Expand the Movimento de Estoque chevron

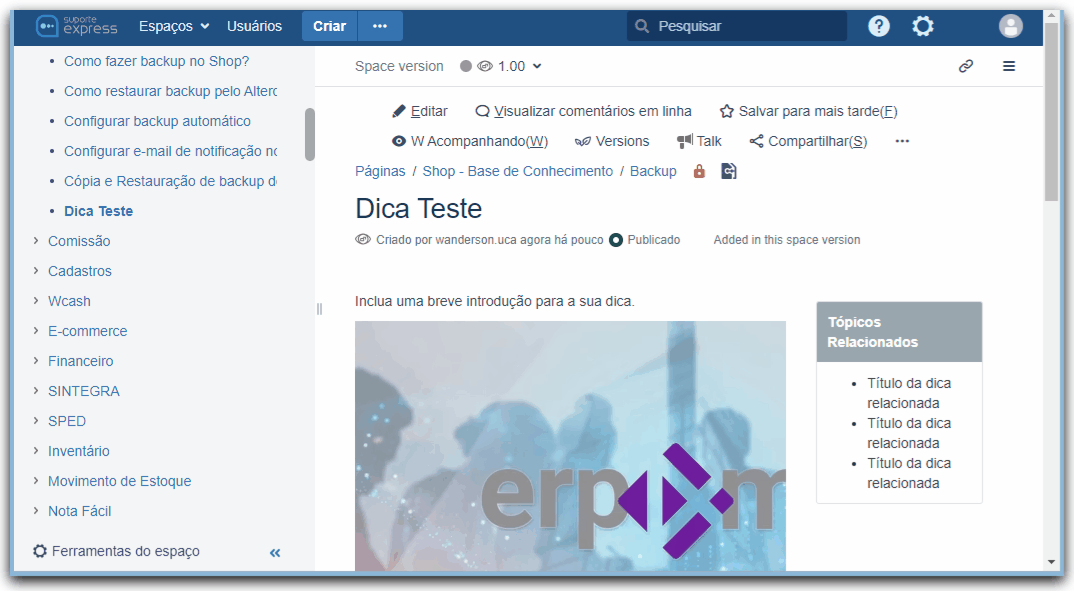point(36,481)
